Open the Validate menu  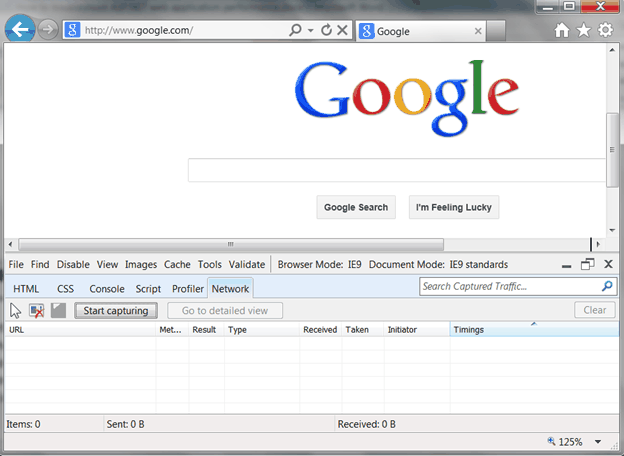click(247, 265)
